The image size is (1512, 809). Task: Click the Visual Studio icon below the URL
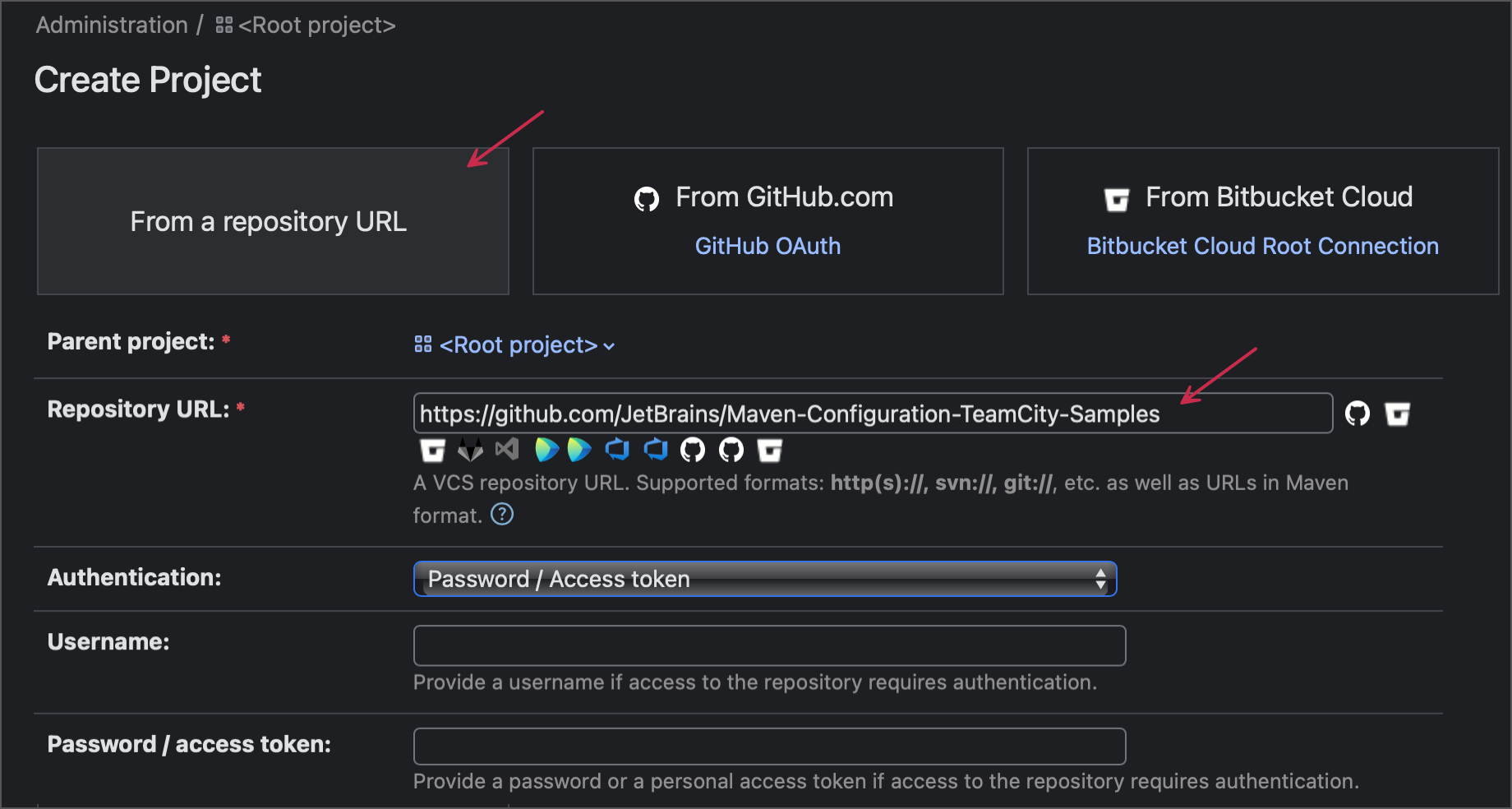pyautogui.click(x=507, y=449)
